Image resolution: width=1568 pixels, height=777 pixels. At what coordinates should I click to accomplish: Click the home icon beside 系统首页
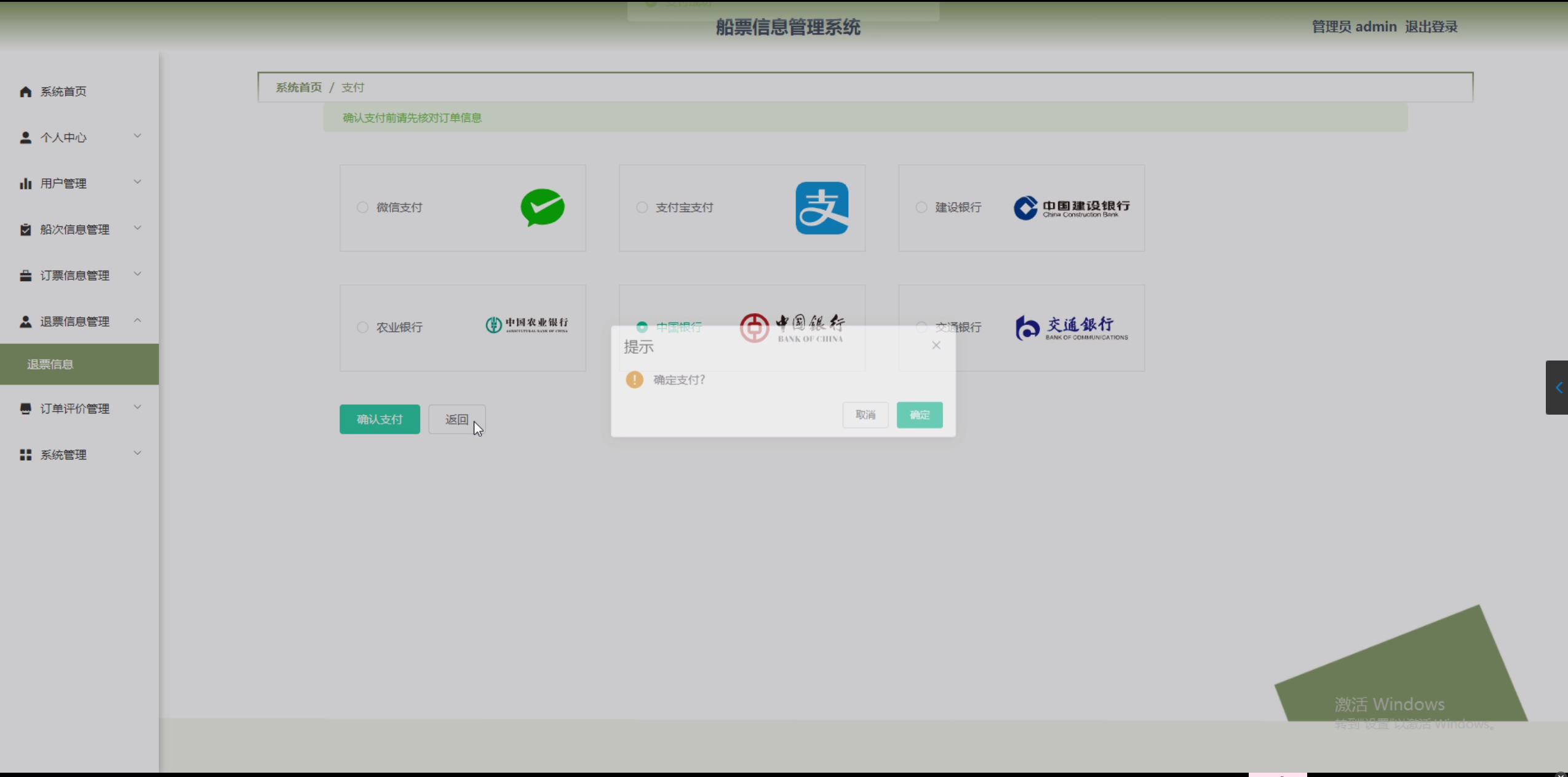[25, 92]
